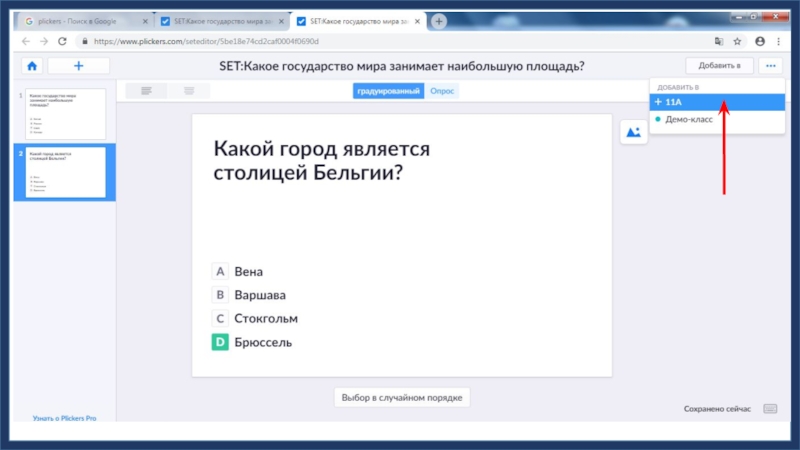Reload the page in browser
The height and width of the screenshot is (450, 800).
tap(63, 41)
